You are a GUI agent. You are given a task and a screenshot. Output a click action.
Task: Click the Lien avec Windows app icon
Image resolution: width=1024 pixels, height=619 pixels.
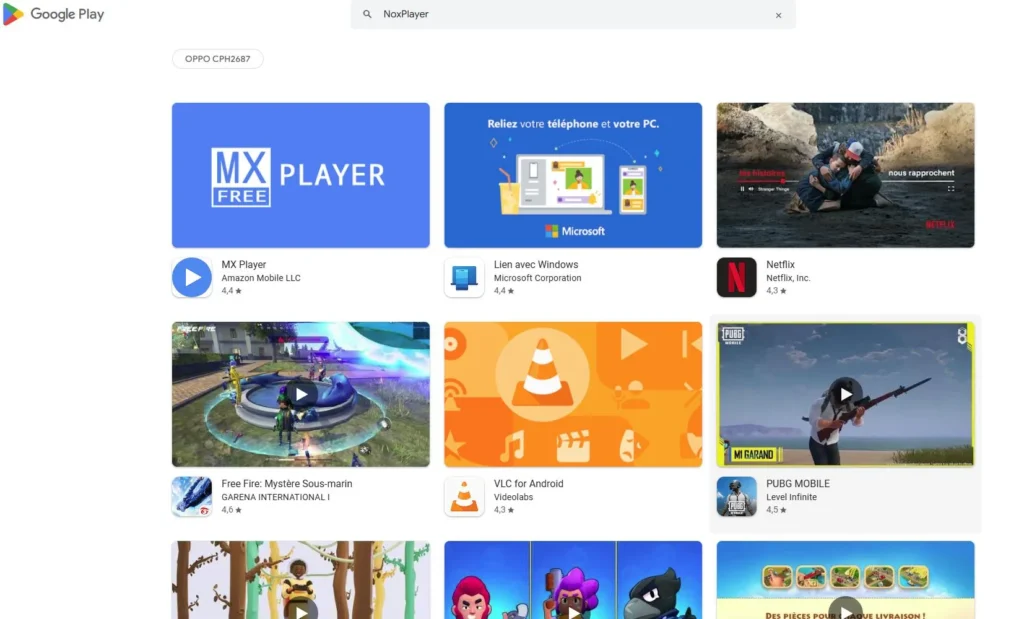tap(464, 278)
